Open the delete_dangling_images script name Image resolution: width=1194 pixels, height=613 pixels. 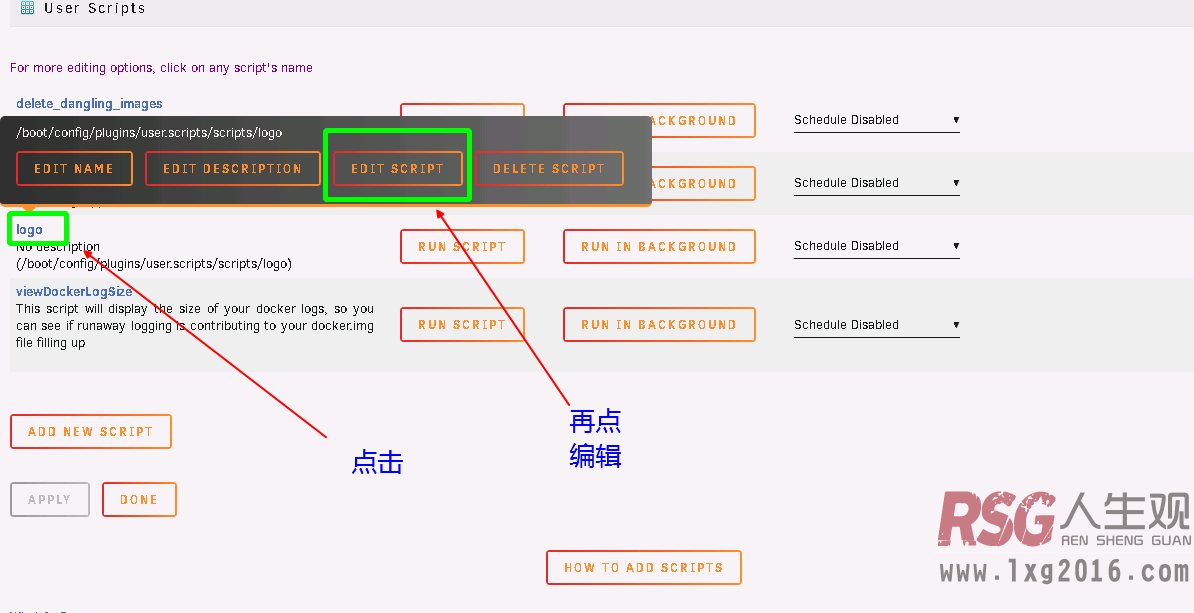pos(89,103)
